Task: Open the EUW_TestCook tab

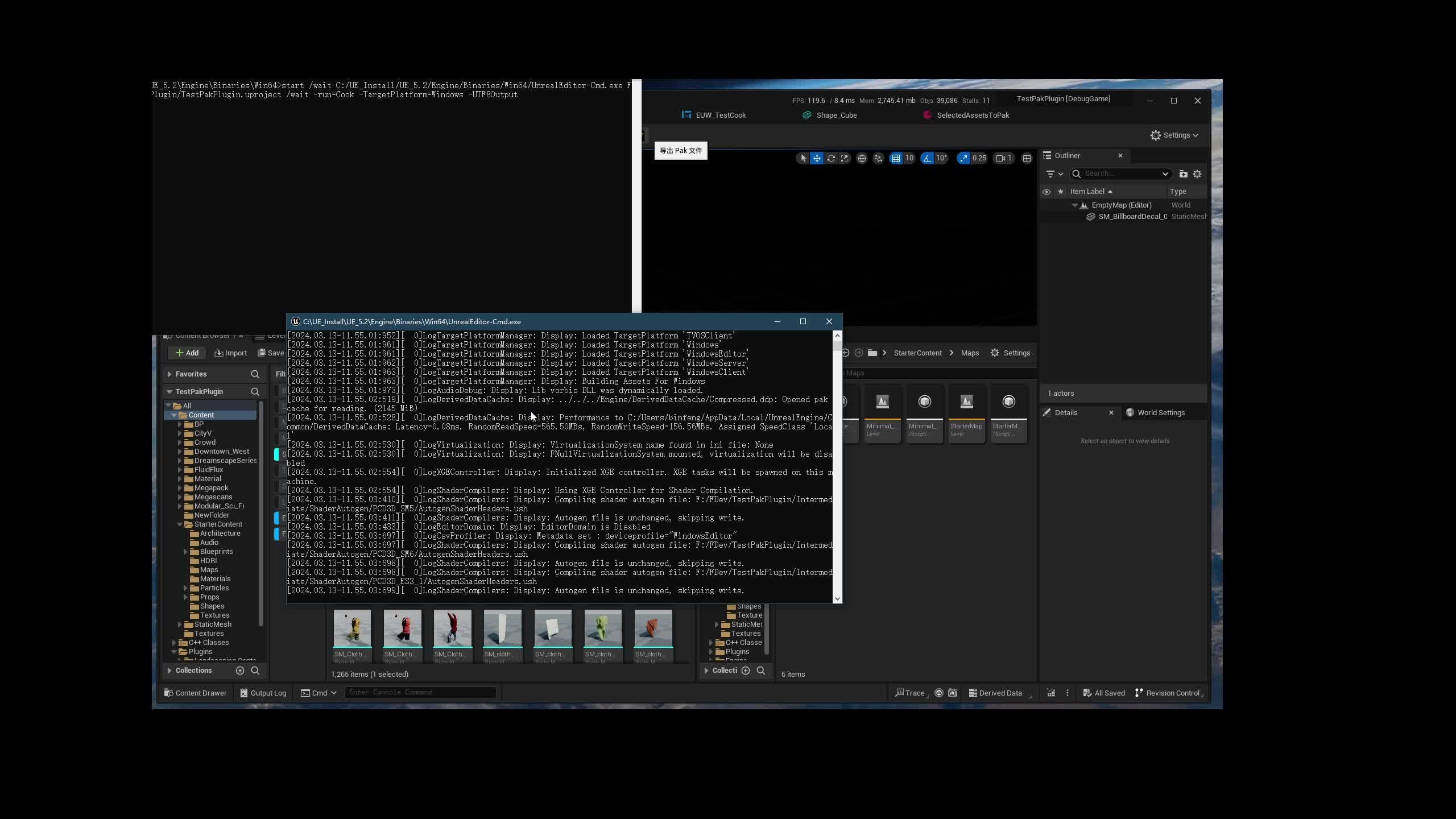Action: (720, 115)
